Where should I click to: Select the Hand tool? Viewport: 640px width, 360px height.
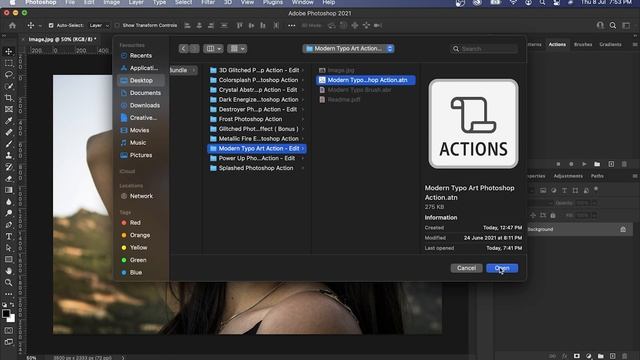(9, 271)
